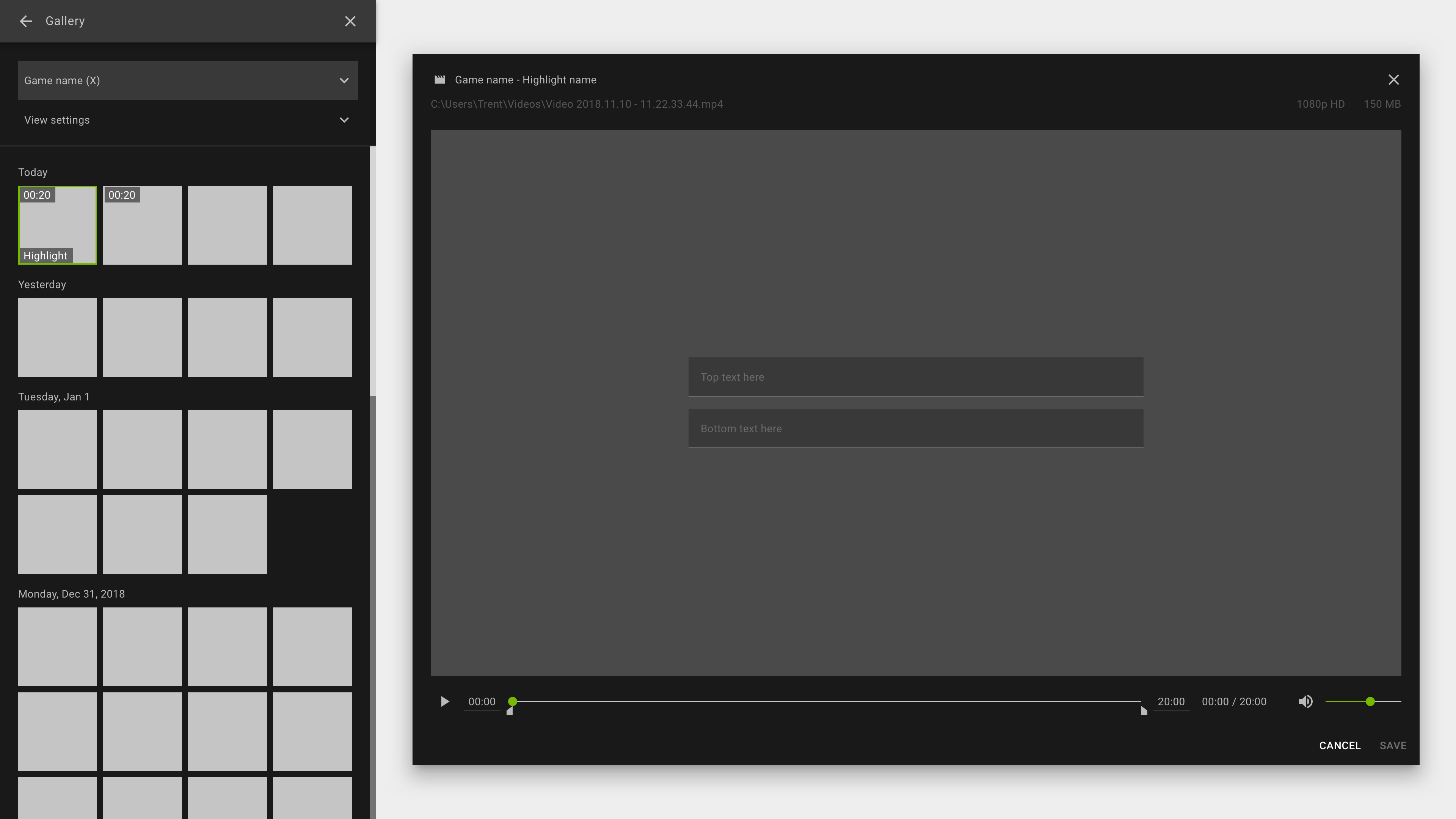This screenshot has height=819, width=1456.
Task: Click the film clip icon beside the video title
Action: (440, 80)
